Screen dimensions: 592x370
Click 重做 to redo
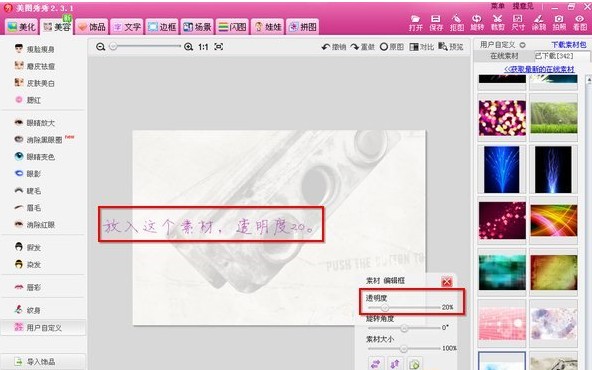(x=362, y=47)
